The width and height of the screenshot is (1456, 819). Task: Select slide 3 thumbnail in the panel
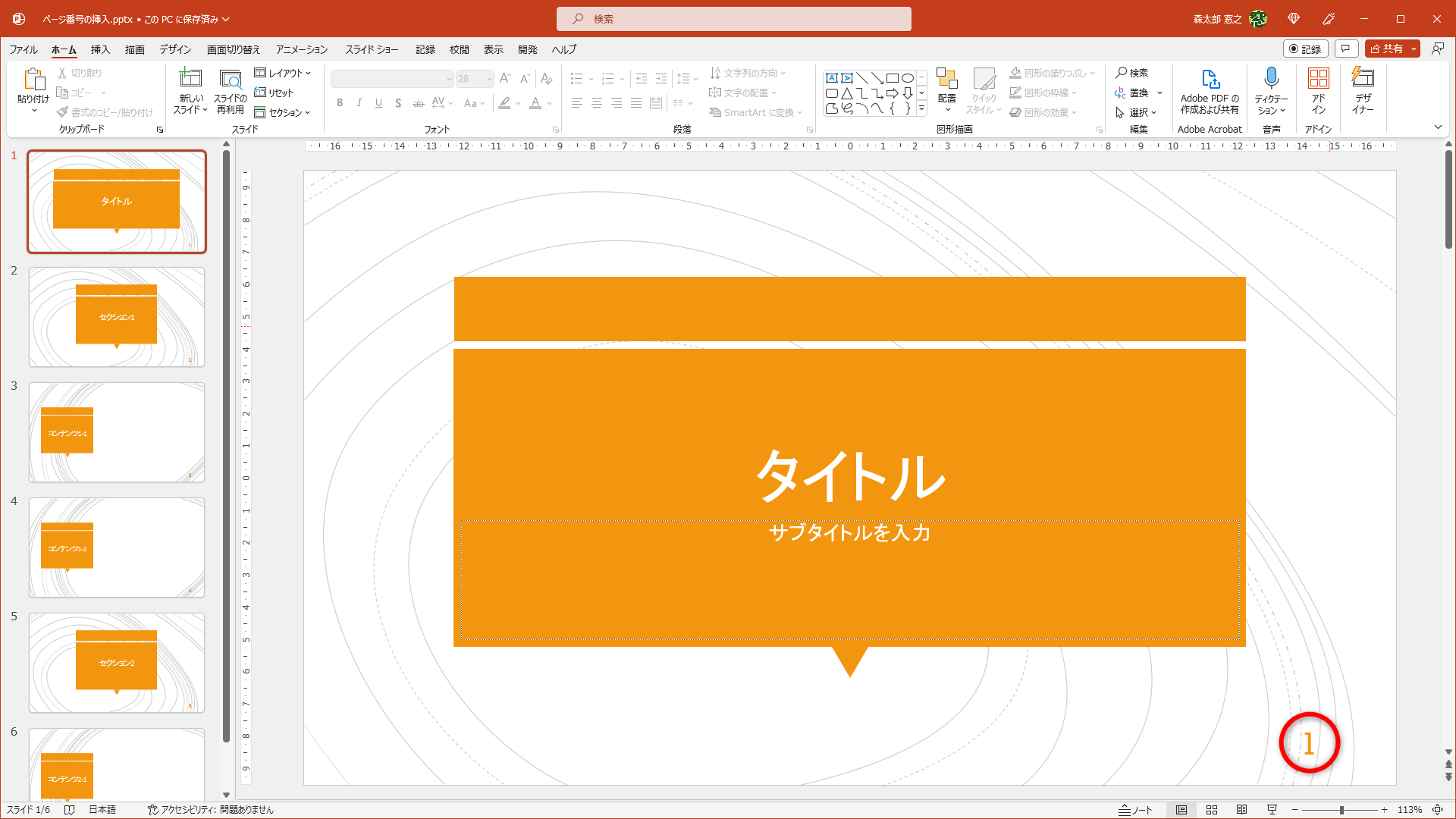[x=116, y=431]
